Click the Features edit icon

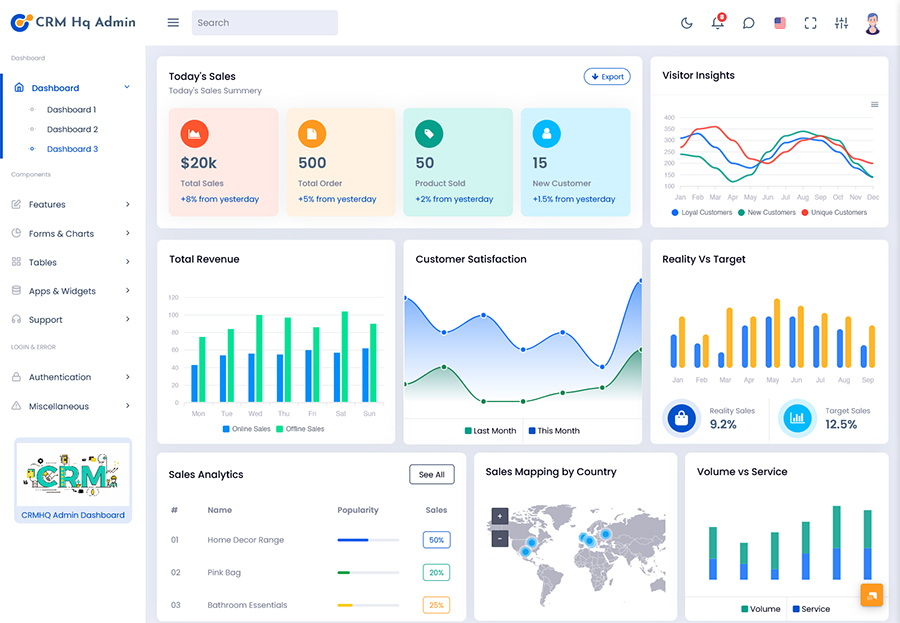point(16,204)
